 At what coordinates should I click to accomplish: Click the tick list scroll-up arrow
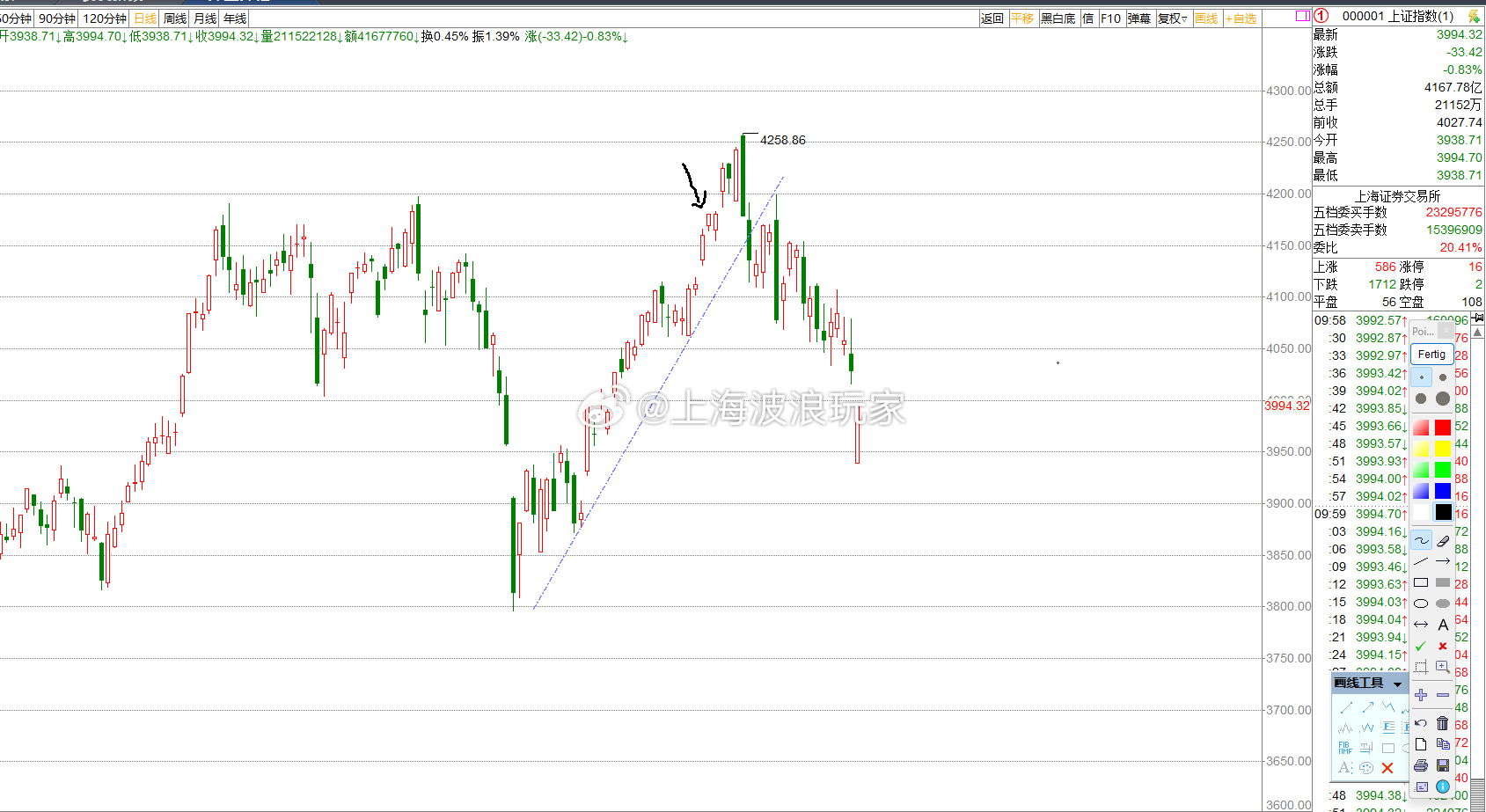tap(1478, 333)
